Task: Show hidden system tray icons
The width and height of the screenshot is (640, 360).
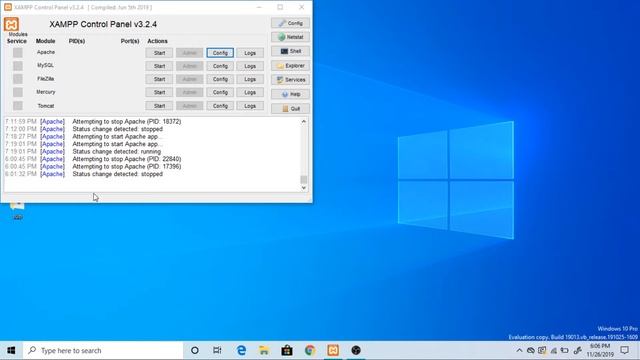Action: pyautogui.click(x=519, y=350)
